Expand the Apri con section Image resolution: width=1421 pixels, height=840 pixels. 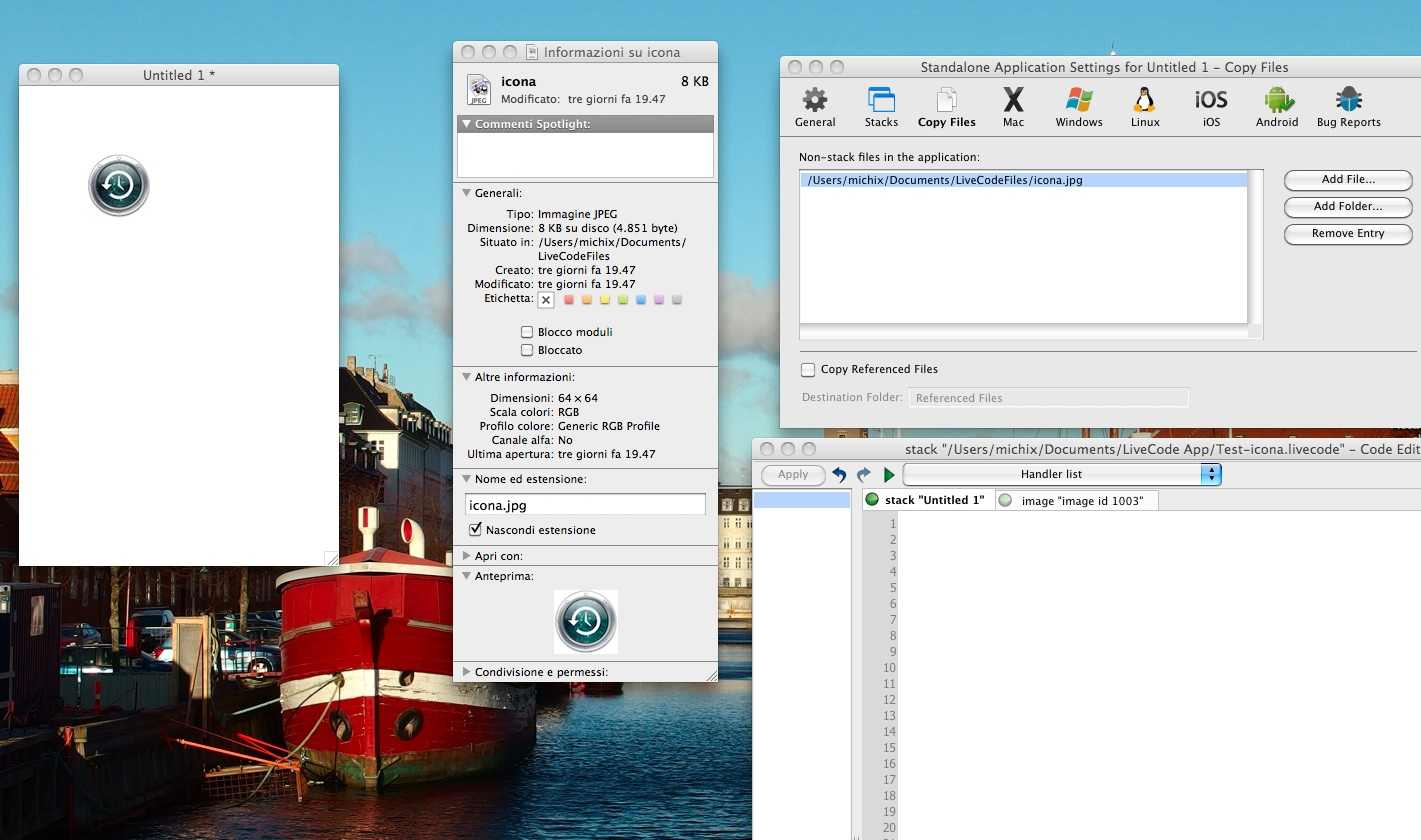(x=467, y=556)
